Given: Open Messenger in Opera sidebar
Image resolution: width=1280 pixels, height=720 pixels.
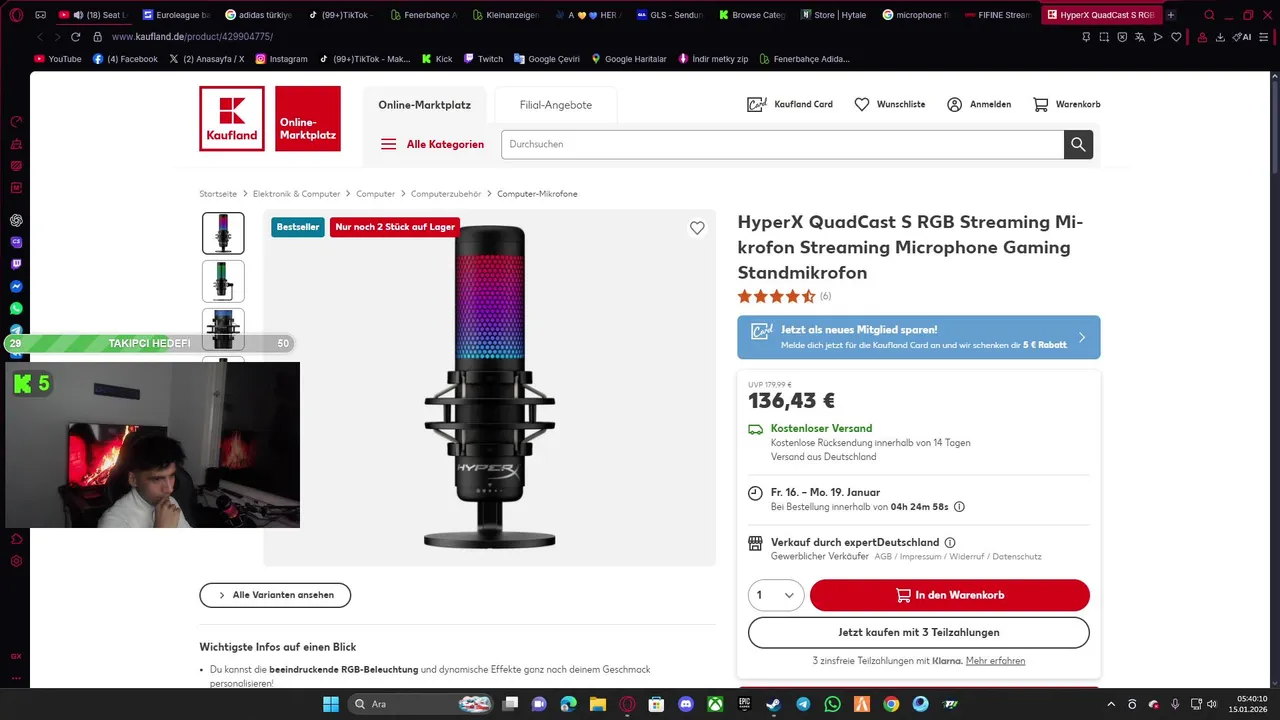Looking at the screenshot, I should tap(16, 286).
